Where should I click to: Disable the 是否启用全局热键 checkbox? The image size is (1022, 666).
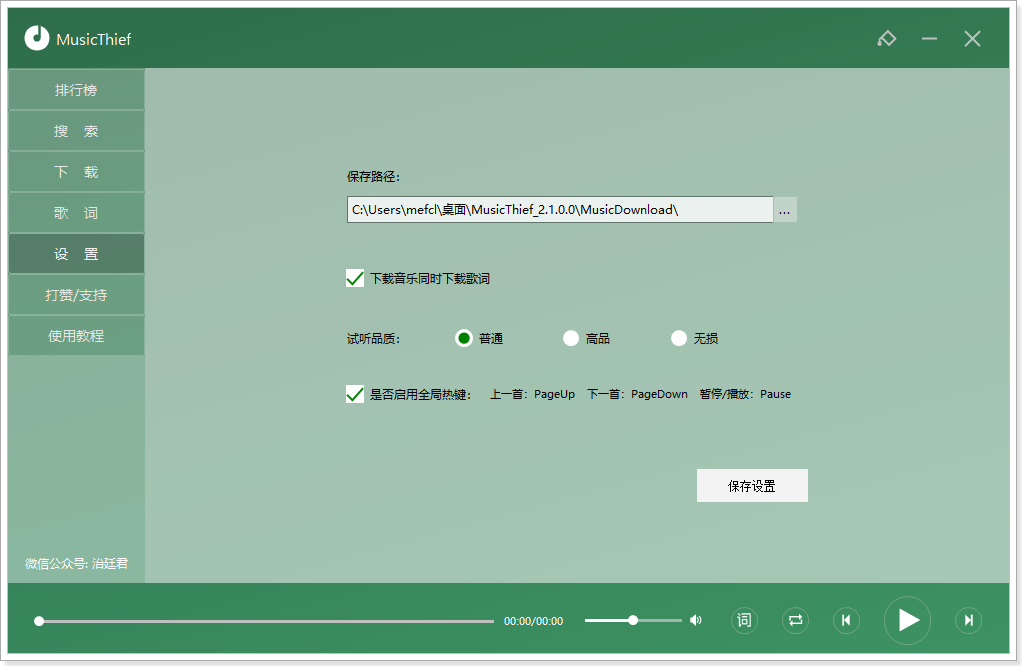pos(355,394)
